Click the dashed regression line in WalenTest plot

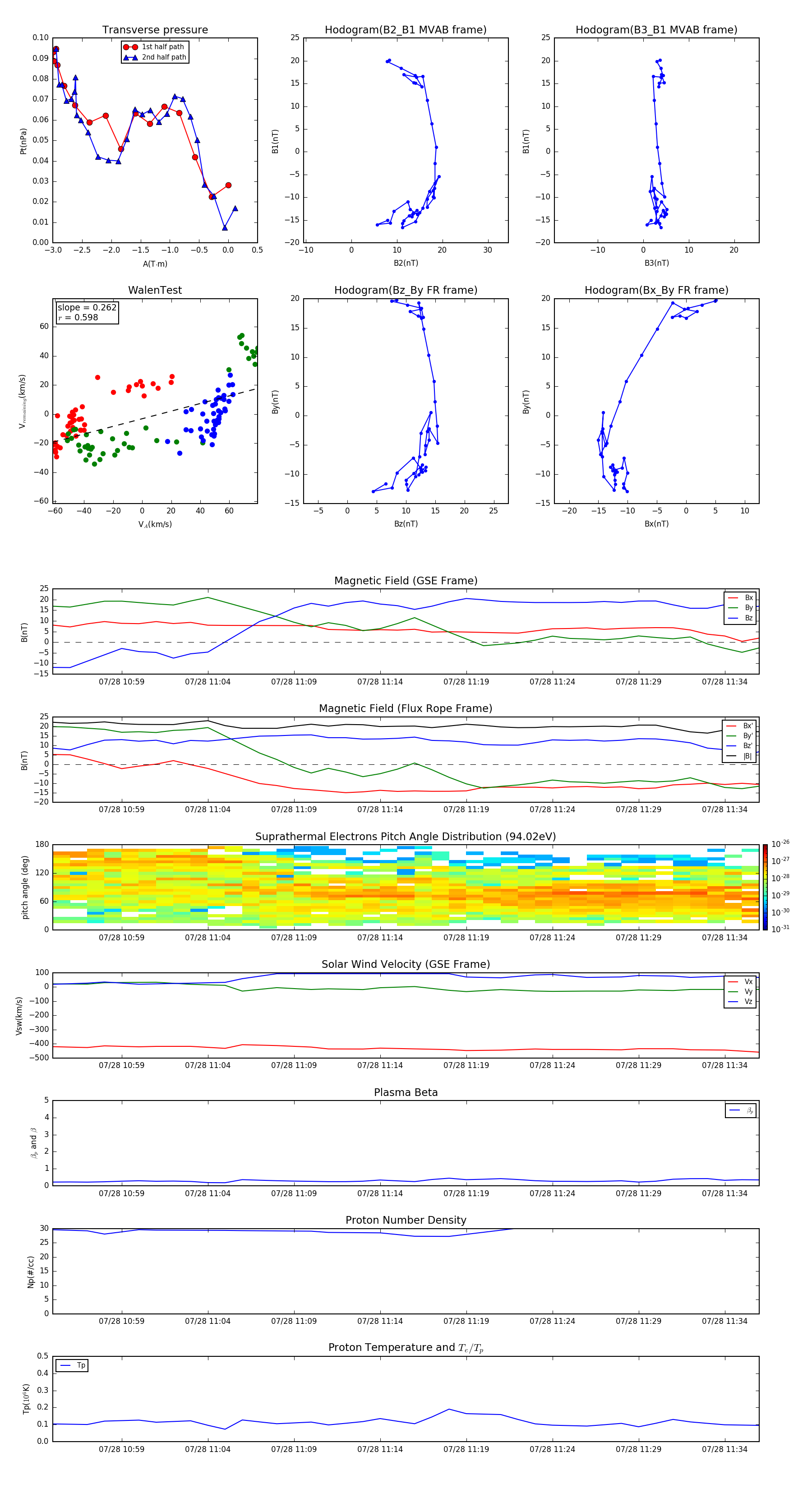155,416
